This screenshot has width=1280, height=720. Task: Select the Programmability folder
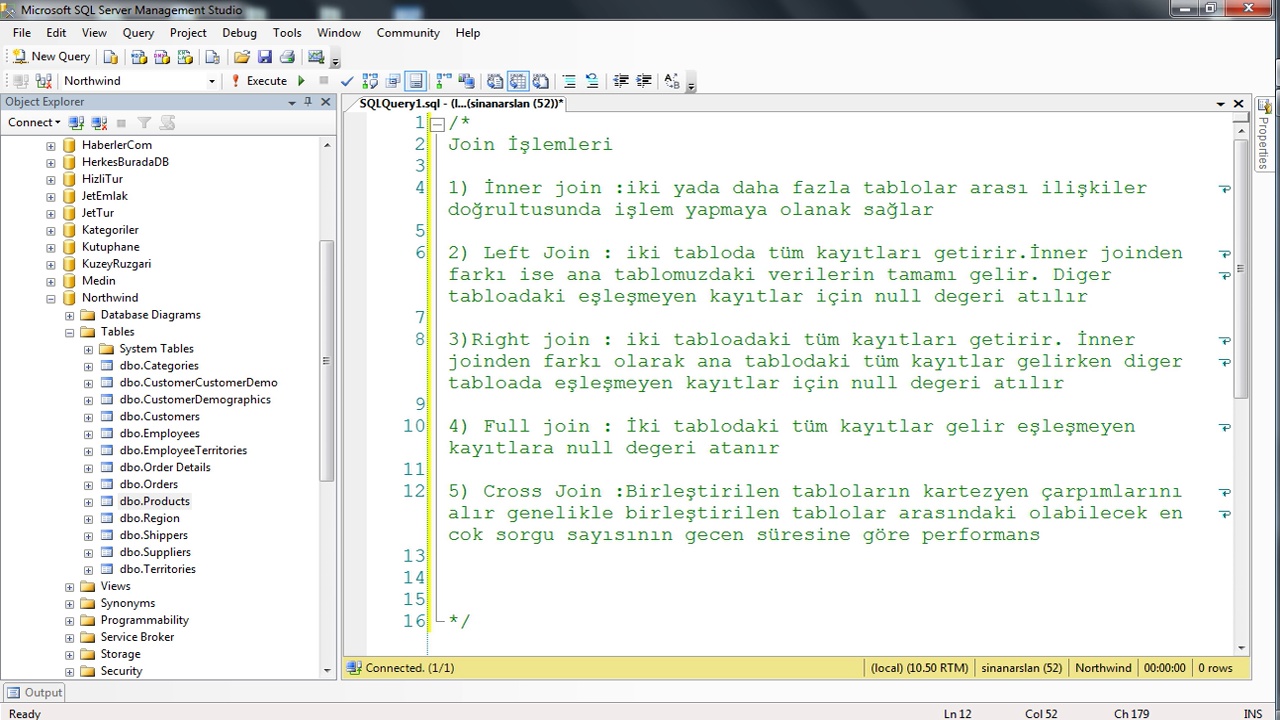[144, 620]
